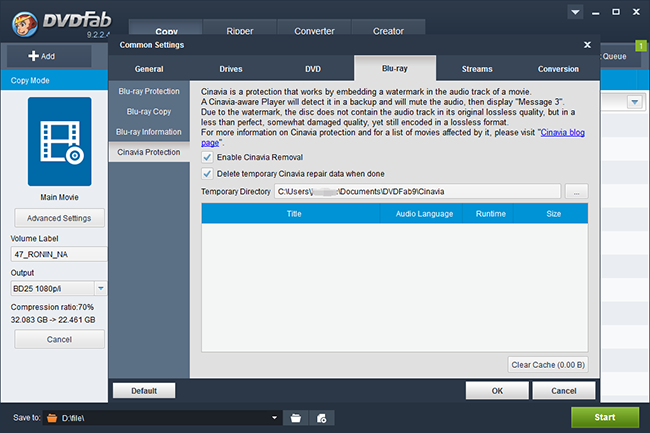Click the DVDFab monkey logo icon
This screenshot has height=433, width=650.
tap(24, 24)
